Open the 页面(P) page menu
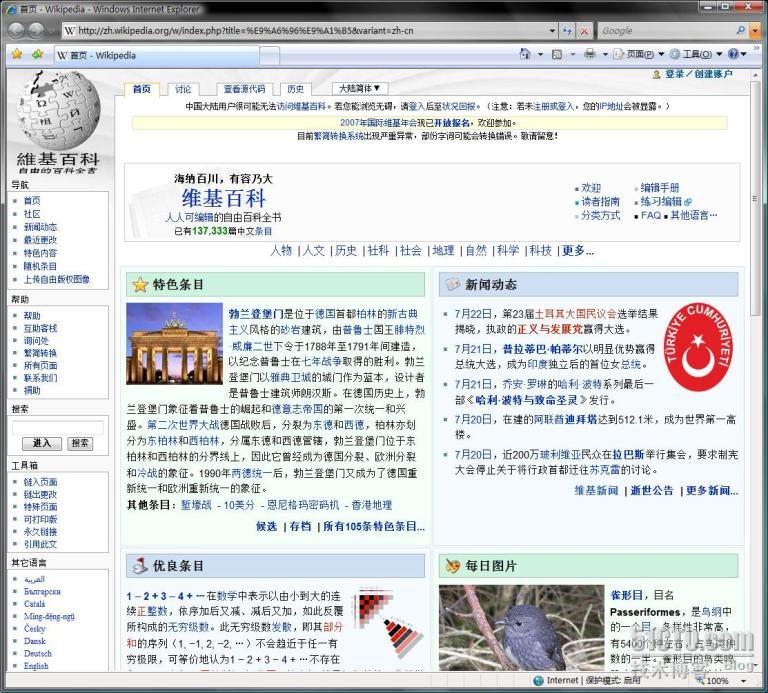This screenshot has height=693, width=768. point(640,54)
